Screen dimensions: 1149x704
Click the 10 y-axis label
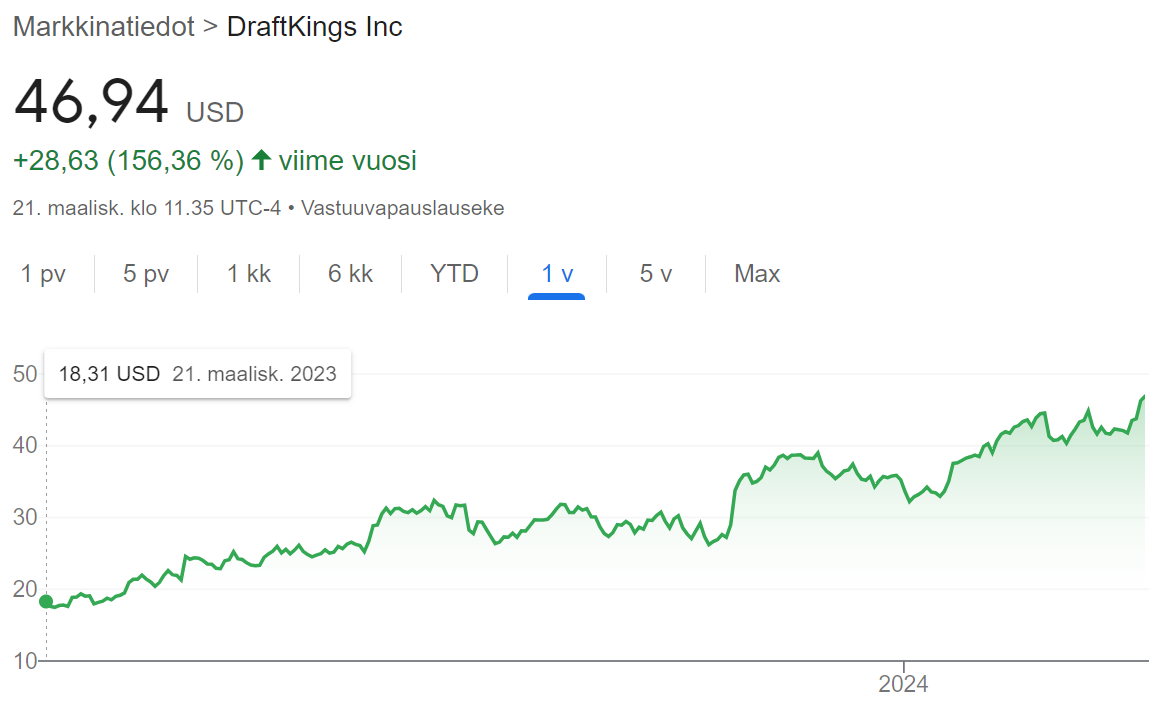click(x=25, y=661)
